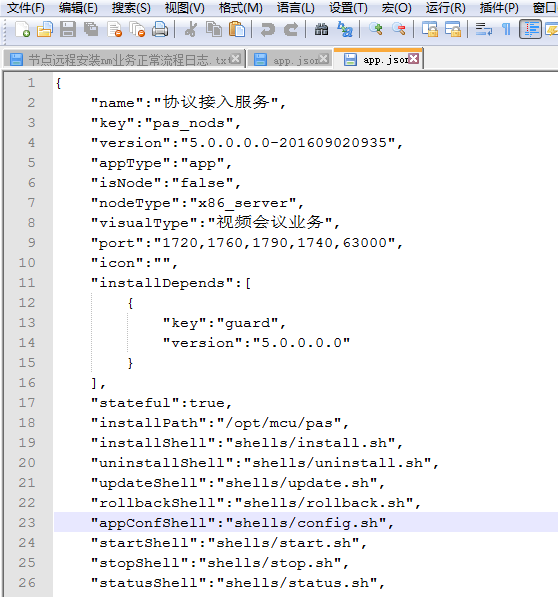Image resolution: width=558 pixels, height=597 pixels.
Task: Click the "key":"guard" line
Action: 224,323
